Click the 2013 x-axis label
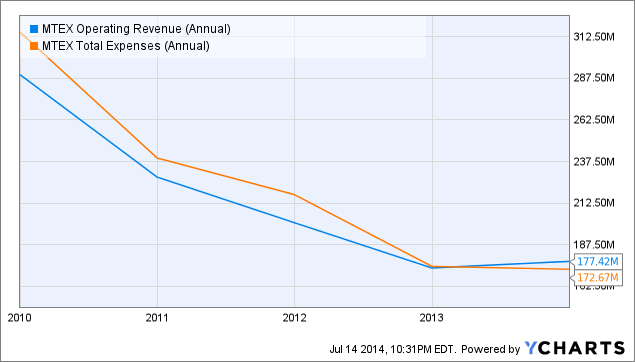The height and width of the screenshot is (362, 635). click(x=432, y=318)
